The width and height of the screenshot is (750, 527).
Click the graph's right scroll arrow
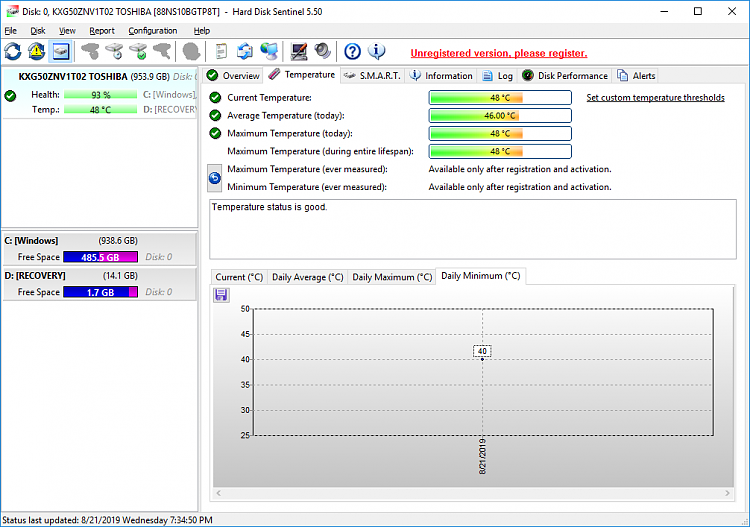coord(728,493)
